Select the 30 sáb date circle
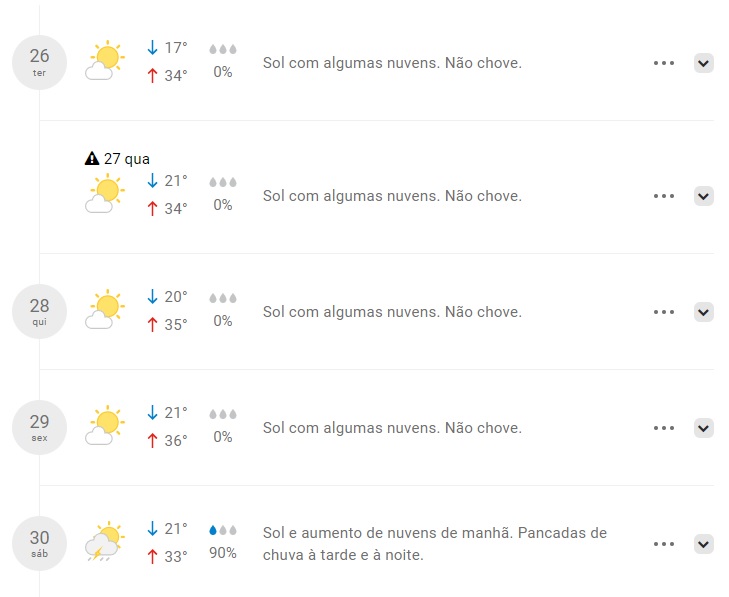 tap(39, 543)
